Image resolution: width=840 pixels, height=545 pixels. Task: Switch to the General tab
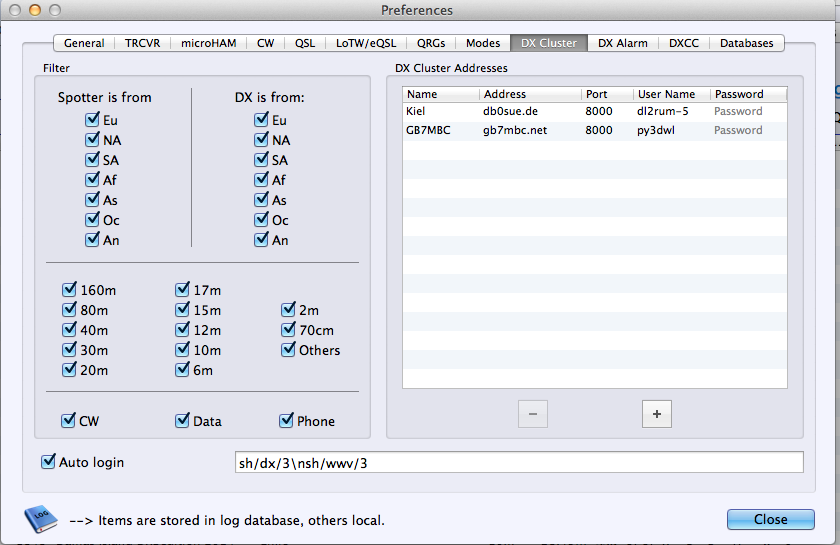coord(84,43)
